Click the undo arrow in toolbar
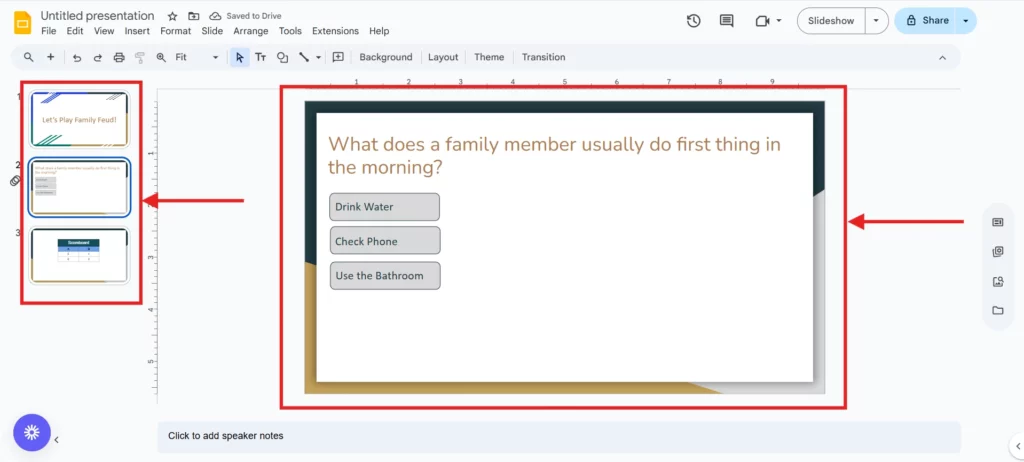This screenshot has width=1024, height=462. click(x=77, y=58)
